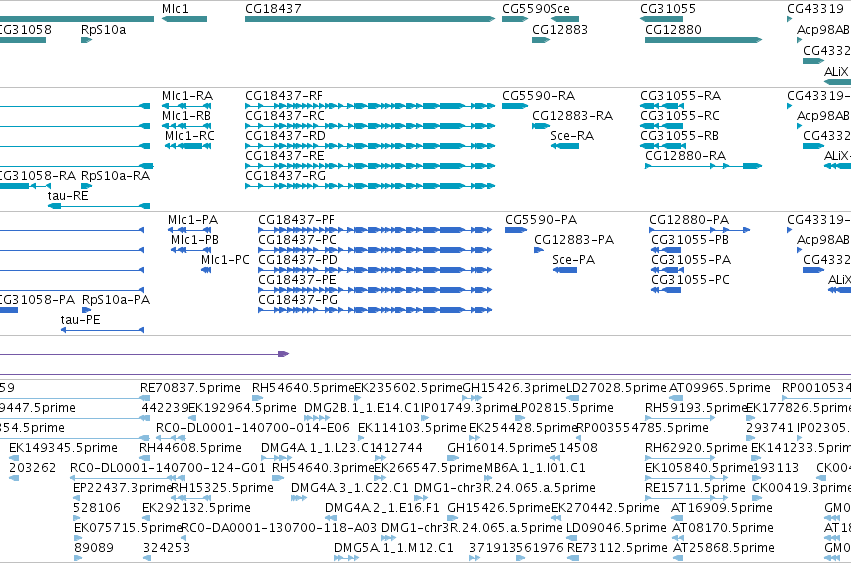Open EST GH15426.5prime

498,509
